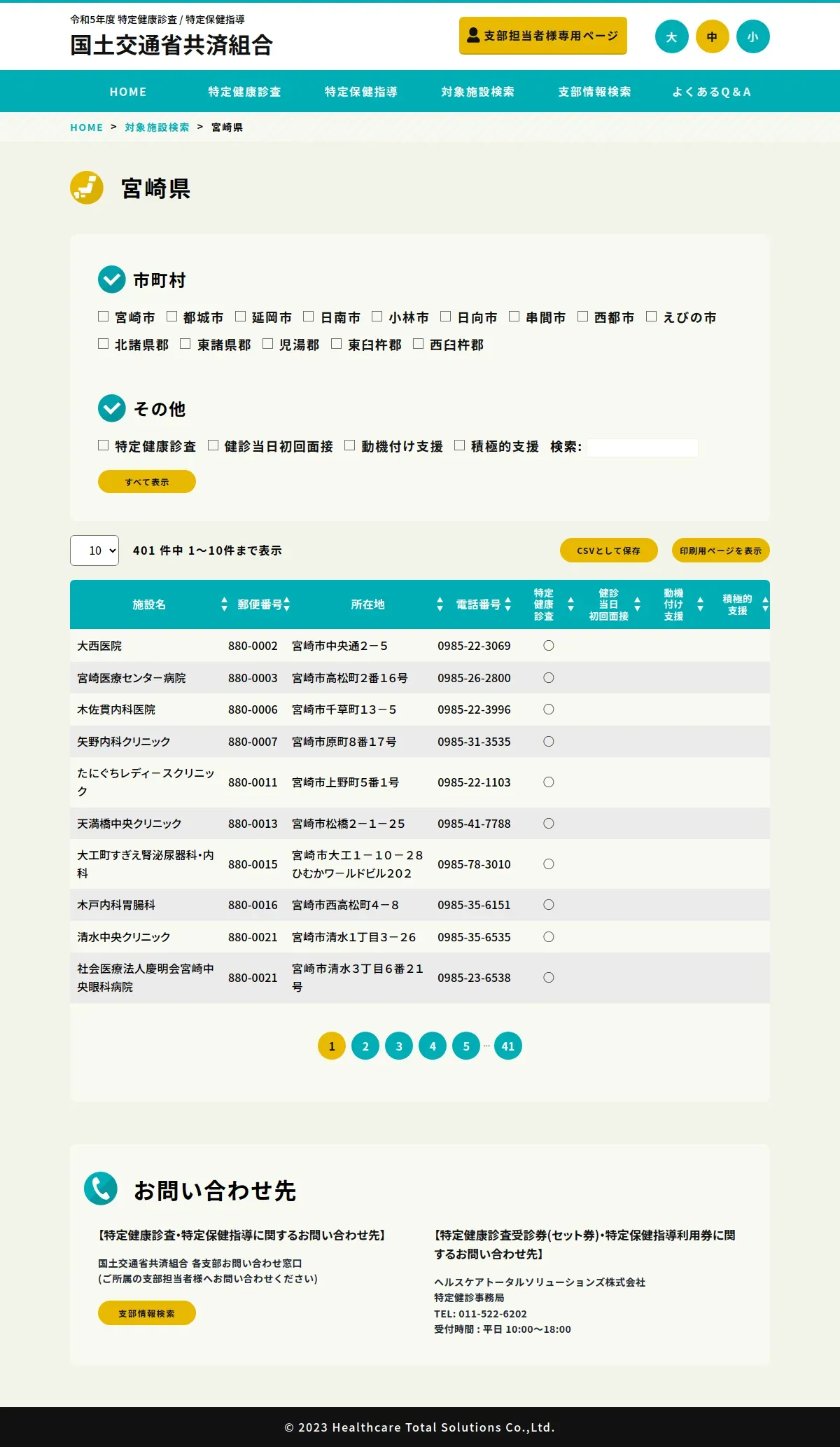Click address 宮崎市松橋2−1−25

349,824
